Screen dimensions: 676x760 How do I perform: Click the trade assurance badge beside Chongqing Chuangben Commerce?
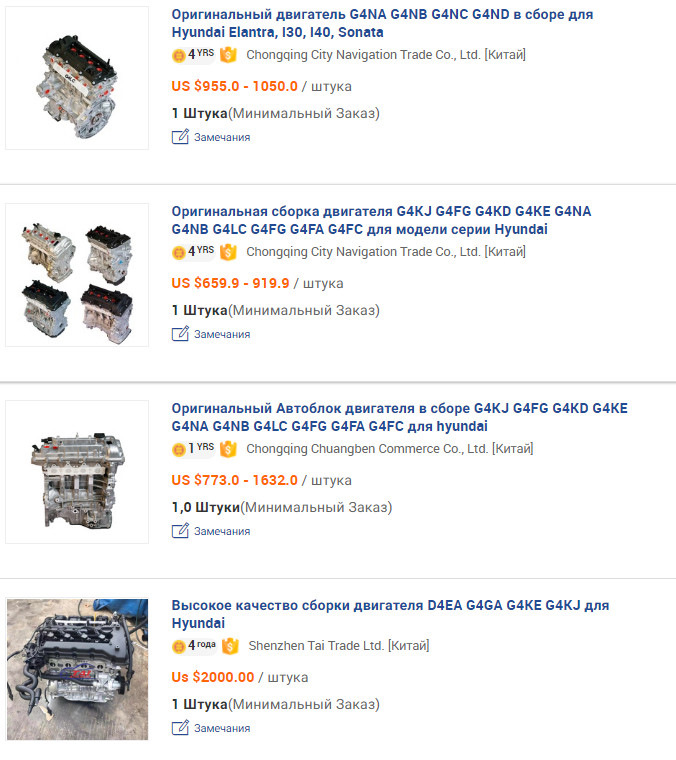pyautogui.click(x=228, y=449)
